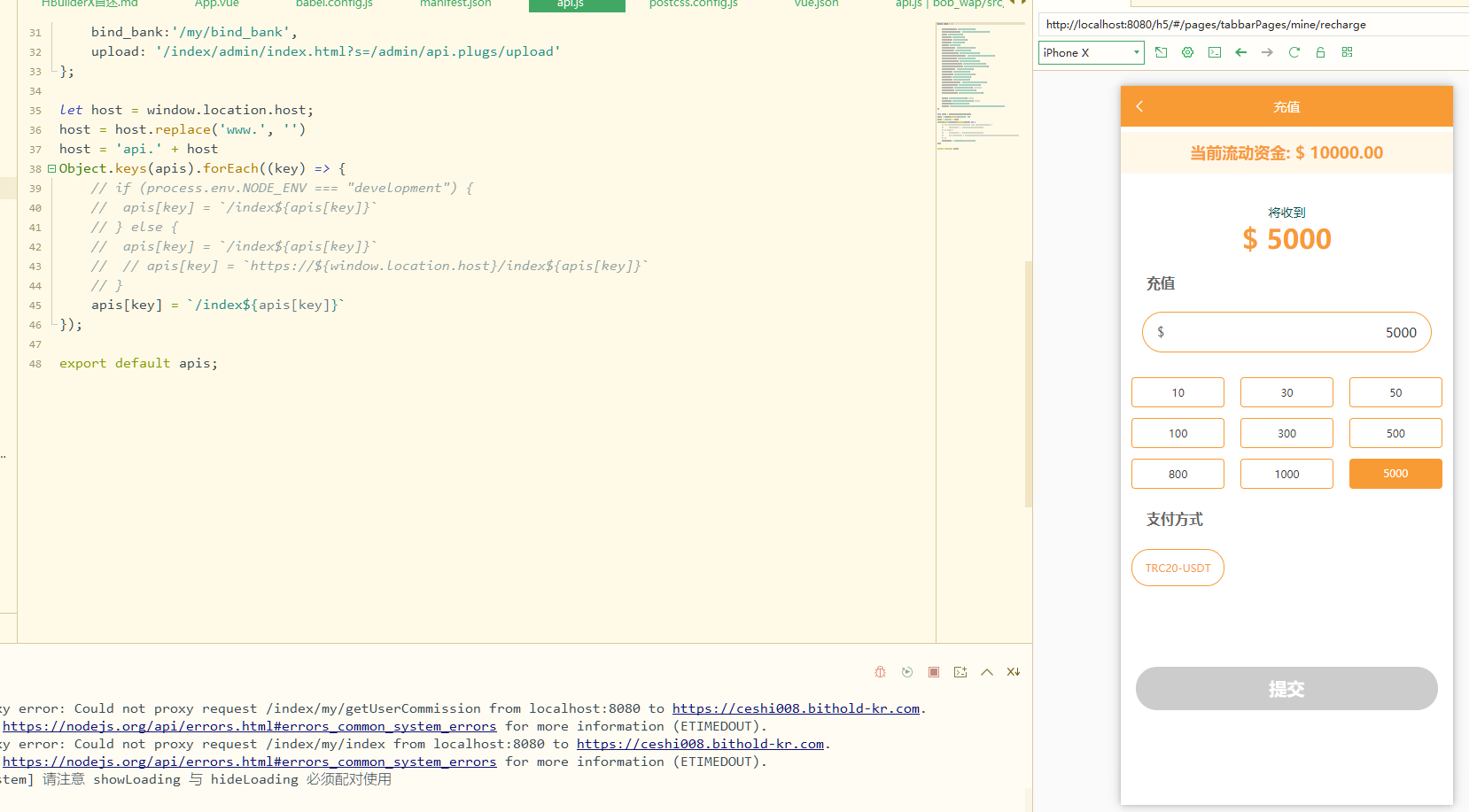
Task: Click the rerun icon in console toolbar
Action: (x=906, y=672)
